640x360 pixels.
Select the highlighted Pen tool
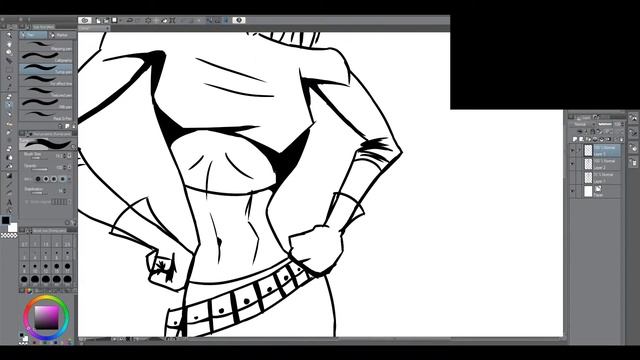pyautogui.click(x=9, y=105)
